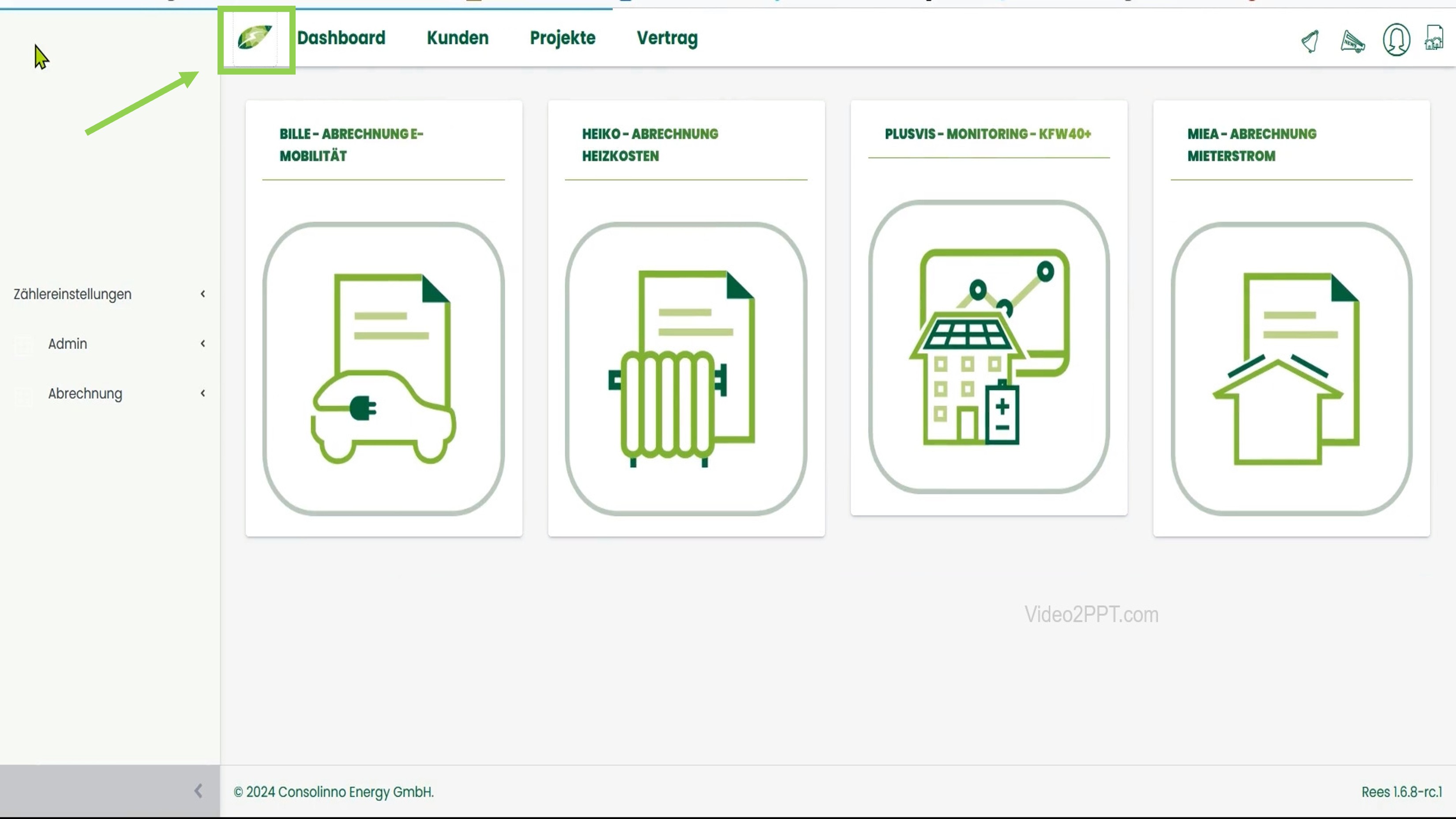The image size is (1456, 819).
Task: Expand the Zählereinstellungen sidebar section
Action: [72, 294]
